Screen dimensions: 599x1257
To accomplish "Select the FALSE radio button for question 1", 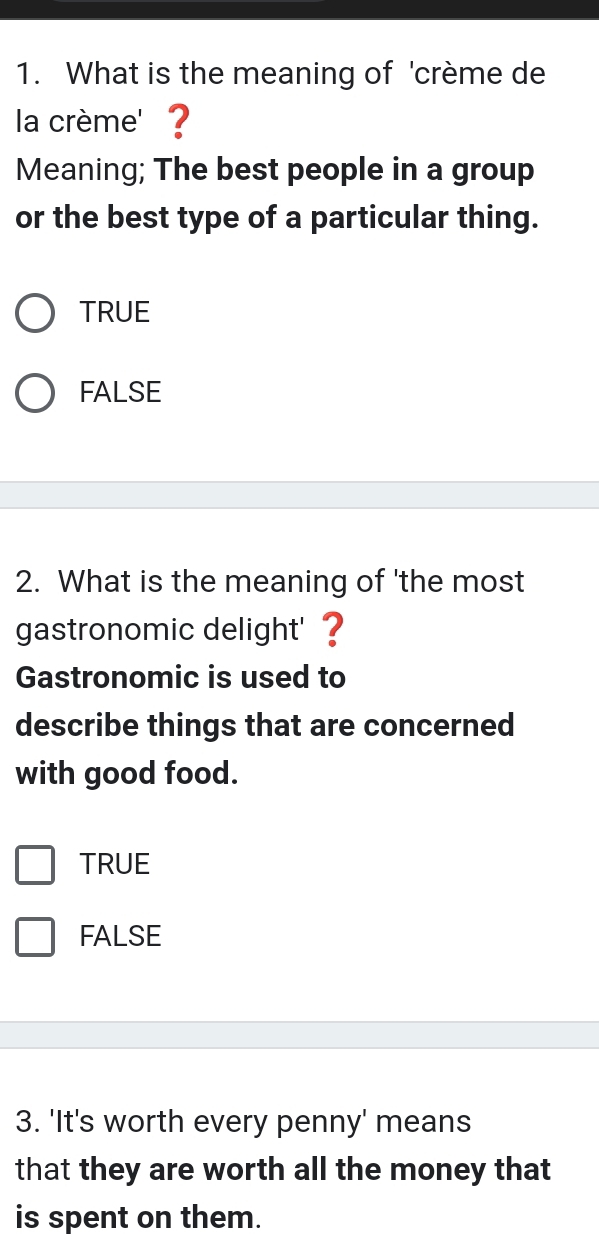I will 34,393.
